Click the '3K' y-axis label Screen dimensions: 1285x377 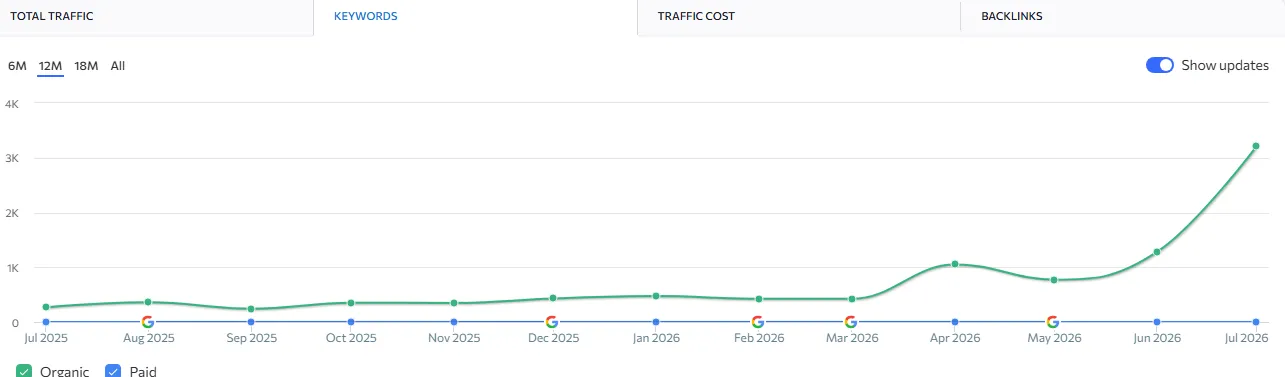13,158
